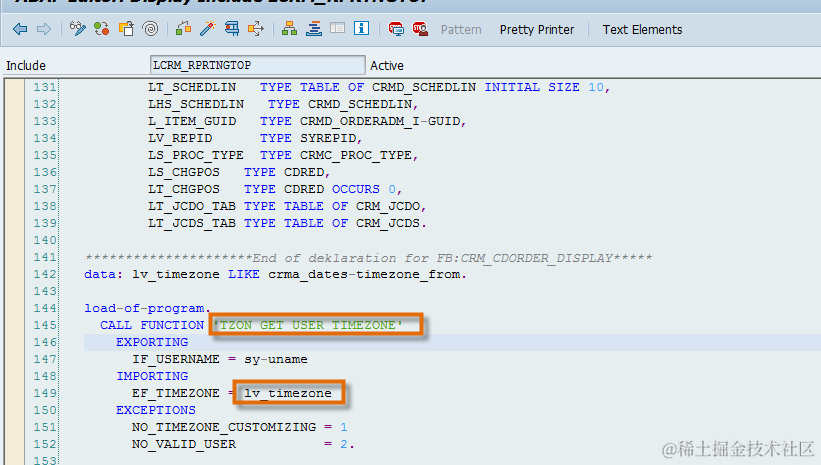
Task: Click 'NO_TIMEZONE_CUSTOMIZING' exception
Action: [224, 427]
